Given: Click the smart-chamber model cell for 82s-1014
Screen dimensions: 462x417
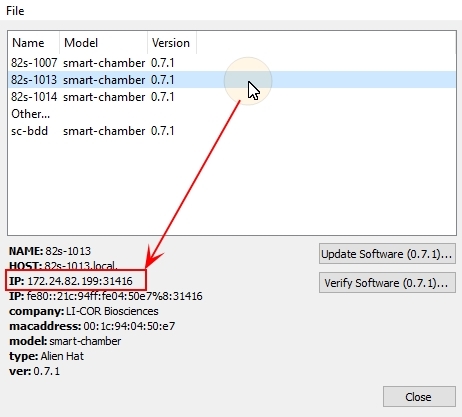Looking at the screenshot, I should coord(104,97).
